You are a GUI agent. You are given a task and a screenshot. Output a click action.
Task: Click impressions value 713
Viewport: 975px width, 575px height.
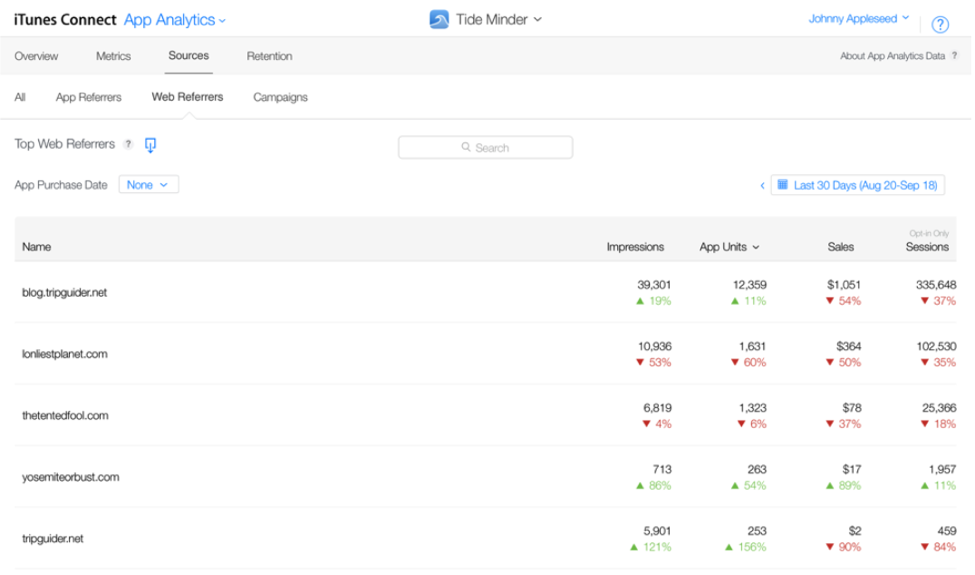click(x=662, y=469)
